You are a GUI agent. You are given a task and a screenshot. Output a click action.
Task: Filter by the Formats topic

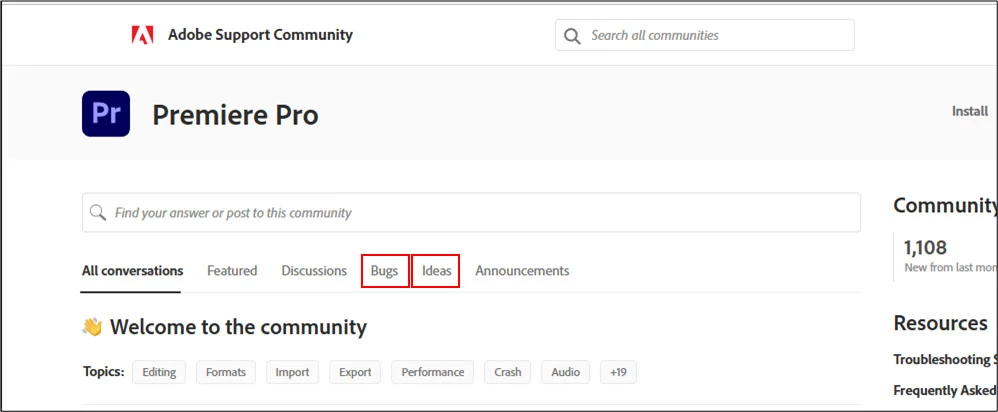[x=225, y=372]
